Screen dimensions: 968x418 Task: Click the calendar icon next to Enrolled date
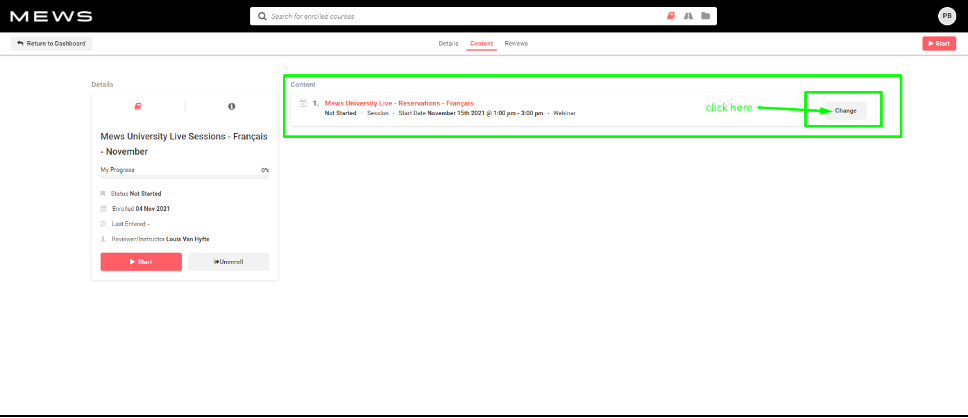click(x=103, y=208)
